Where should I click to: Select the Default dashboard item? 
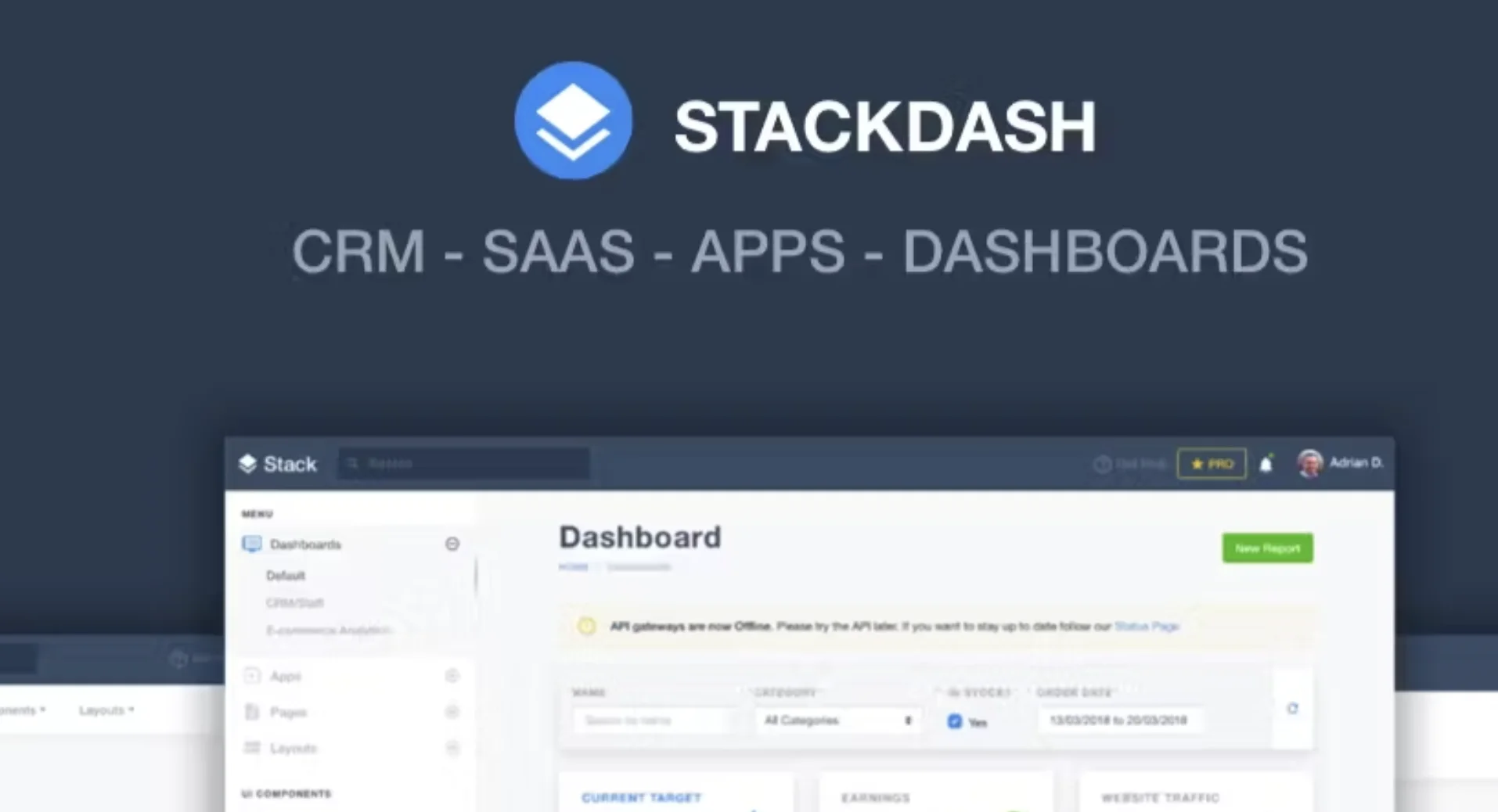(286, 576)
